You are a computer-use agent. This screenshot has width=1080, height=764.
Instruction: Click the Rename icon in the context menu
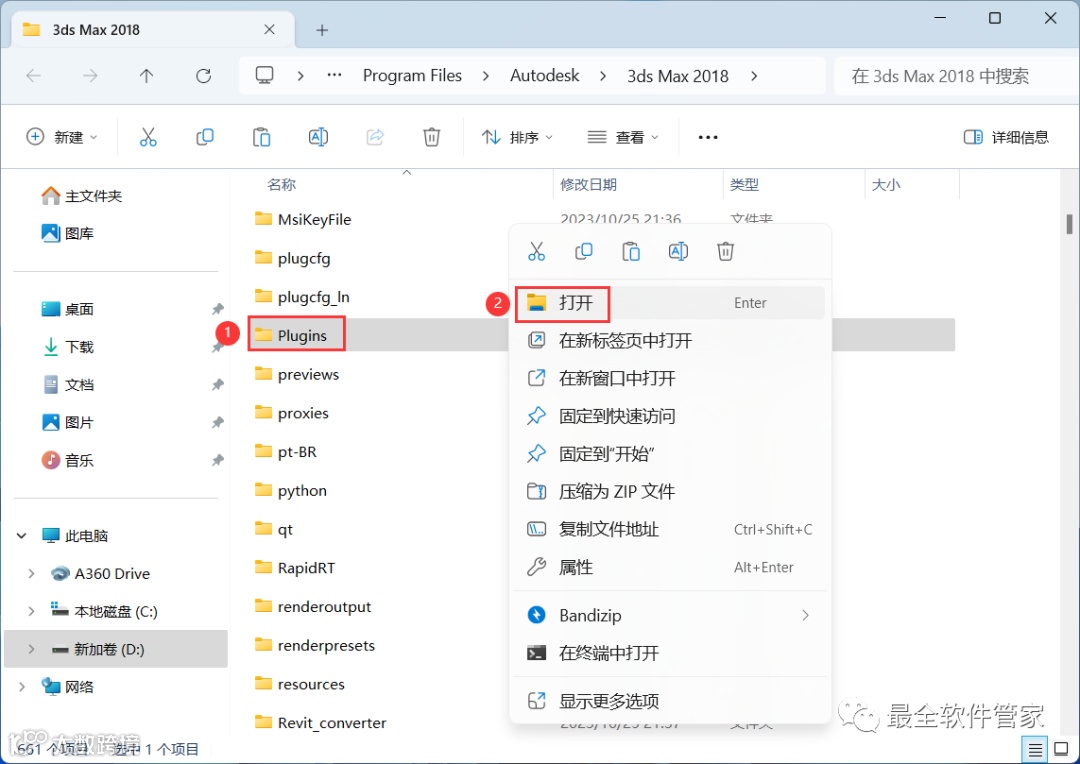[678, 251]
